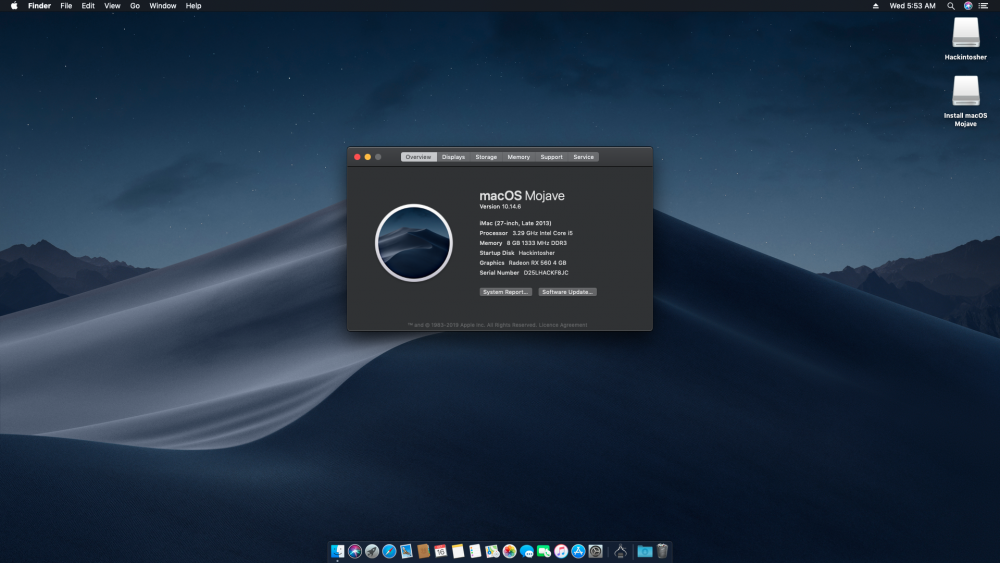Switch to the Support tab

[552, 157]
